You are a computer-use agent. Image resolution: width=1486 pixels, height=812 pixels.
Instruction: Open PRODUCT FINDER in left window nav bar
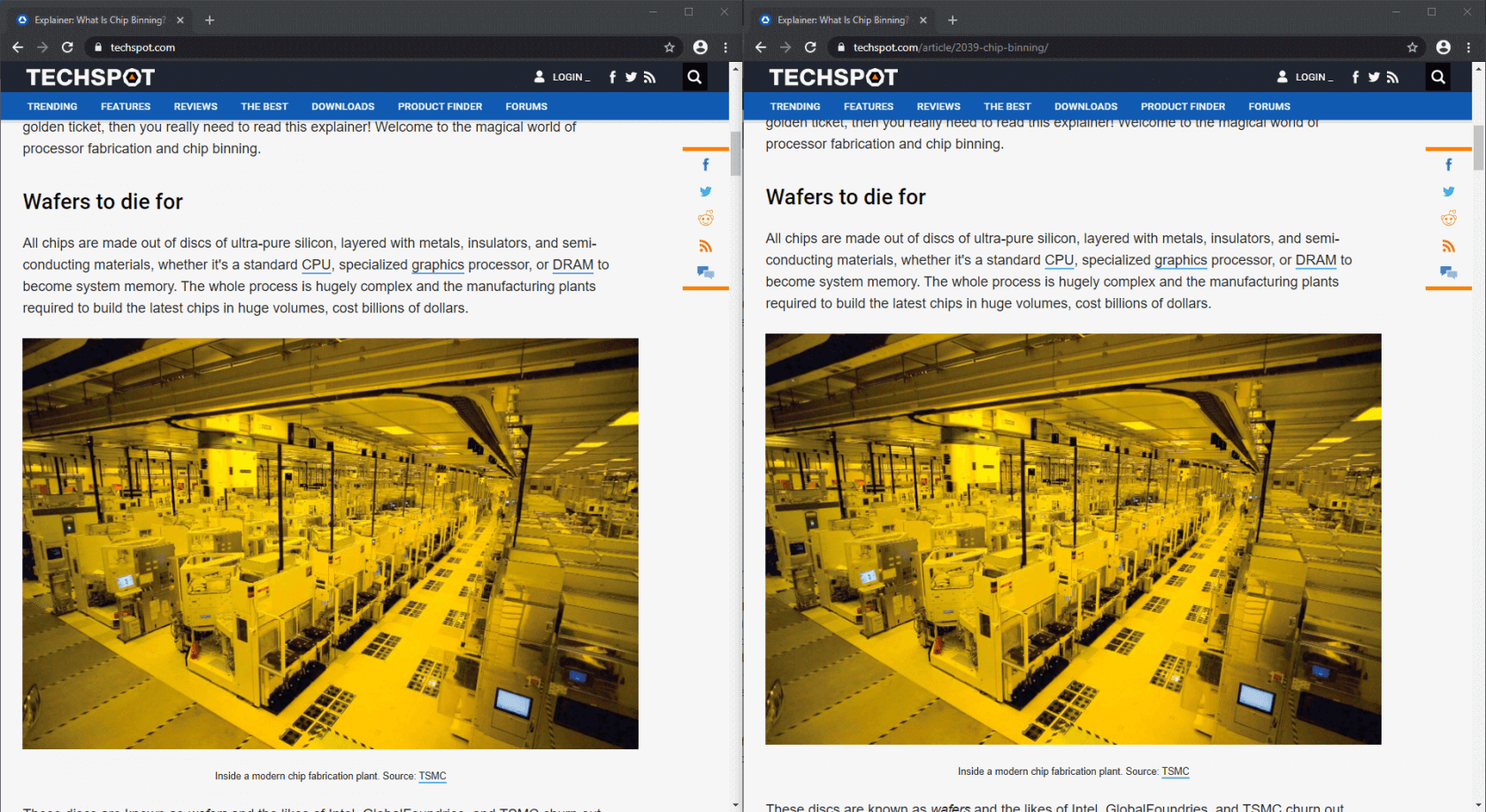point(440,106)
